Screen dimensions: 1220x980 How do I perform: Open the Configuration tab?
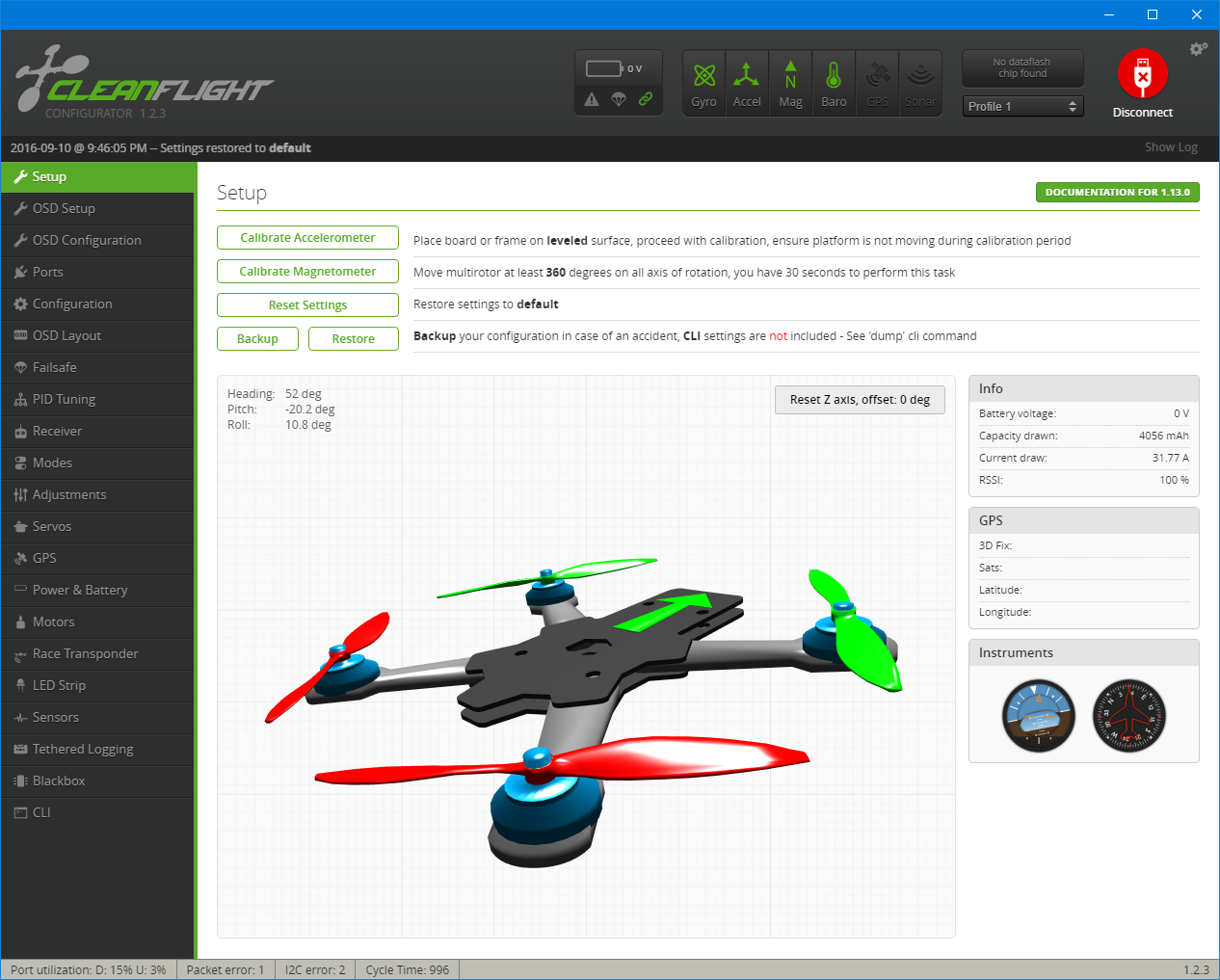(x=97, y=305)
